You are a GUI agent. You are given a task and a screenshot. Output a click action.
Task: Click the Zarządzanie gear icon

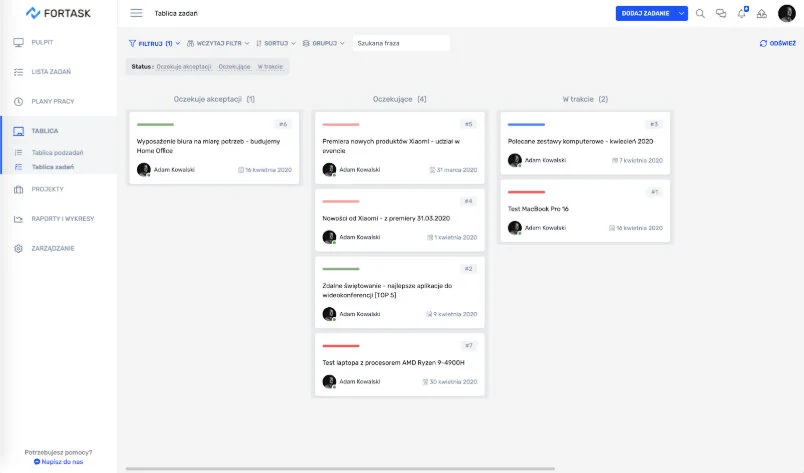click(18, 248)
